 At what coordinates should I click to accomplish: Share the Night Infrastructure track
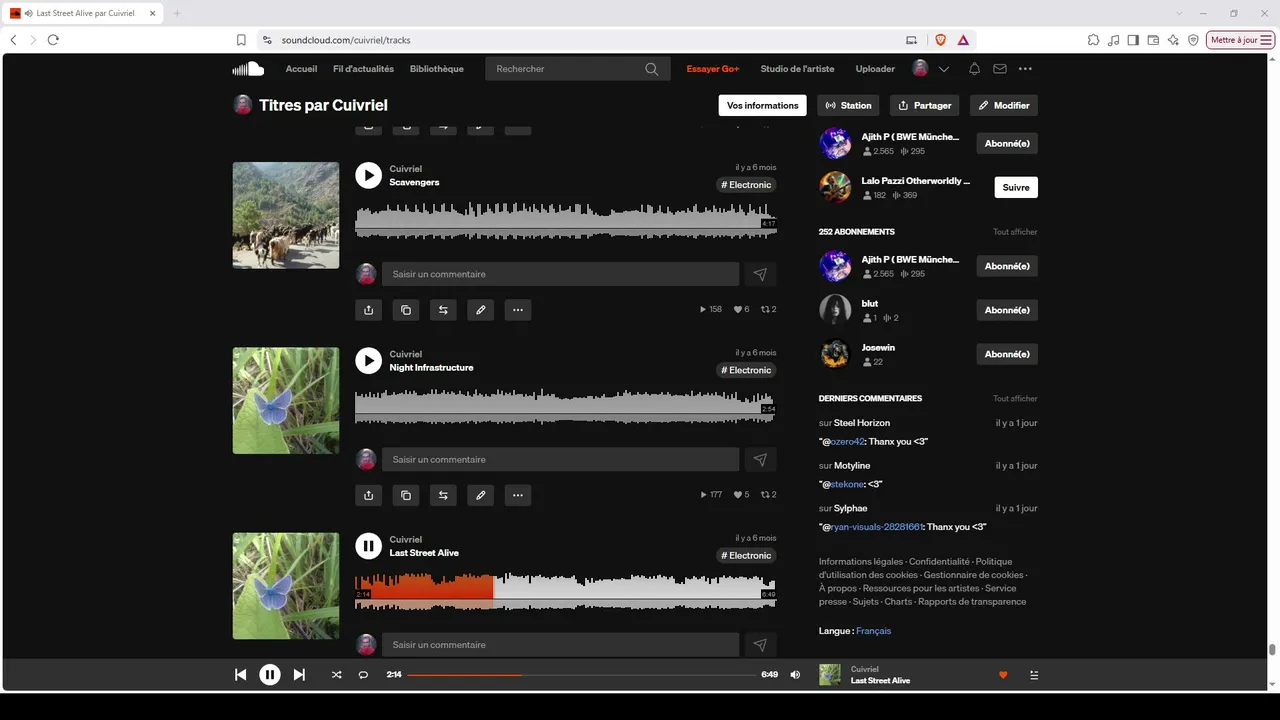(368, 495)
